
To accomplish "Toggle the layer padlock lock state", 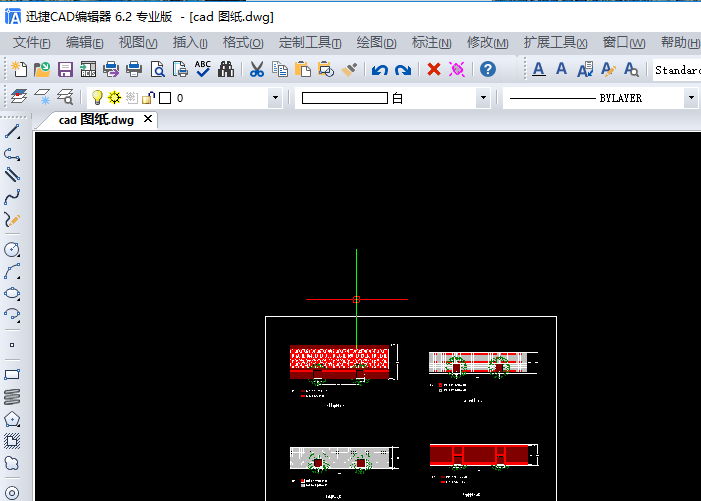I will 148,98.
